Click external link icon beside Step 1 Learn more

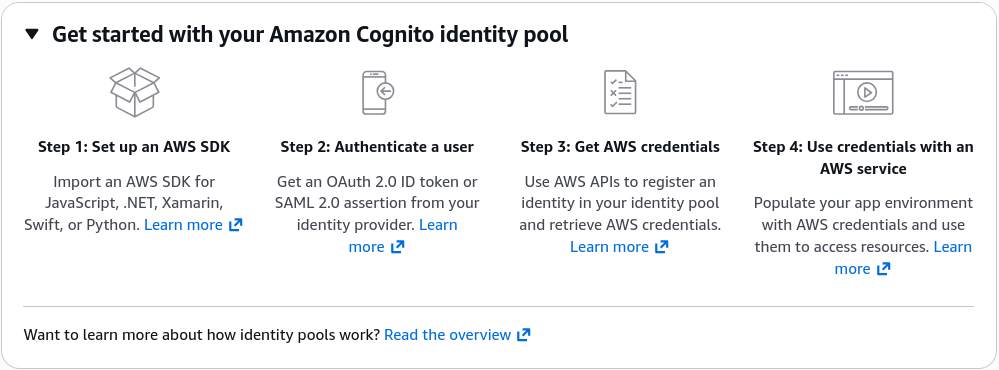click(x=236, y=225)
